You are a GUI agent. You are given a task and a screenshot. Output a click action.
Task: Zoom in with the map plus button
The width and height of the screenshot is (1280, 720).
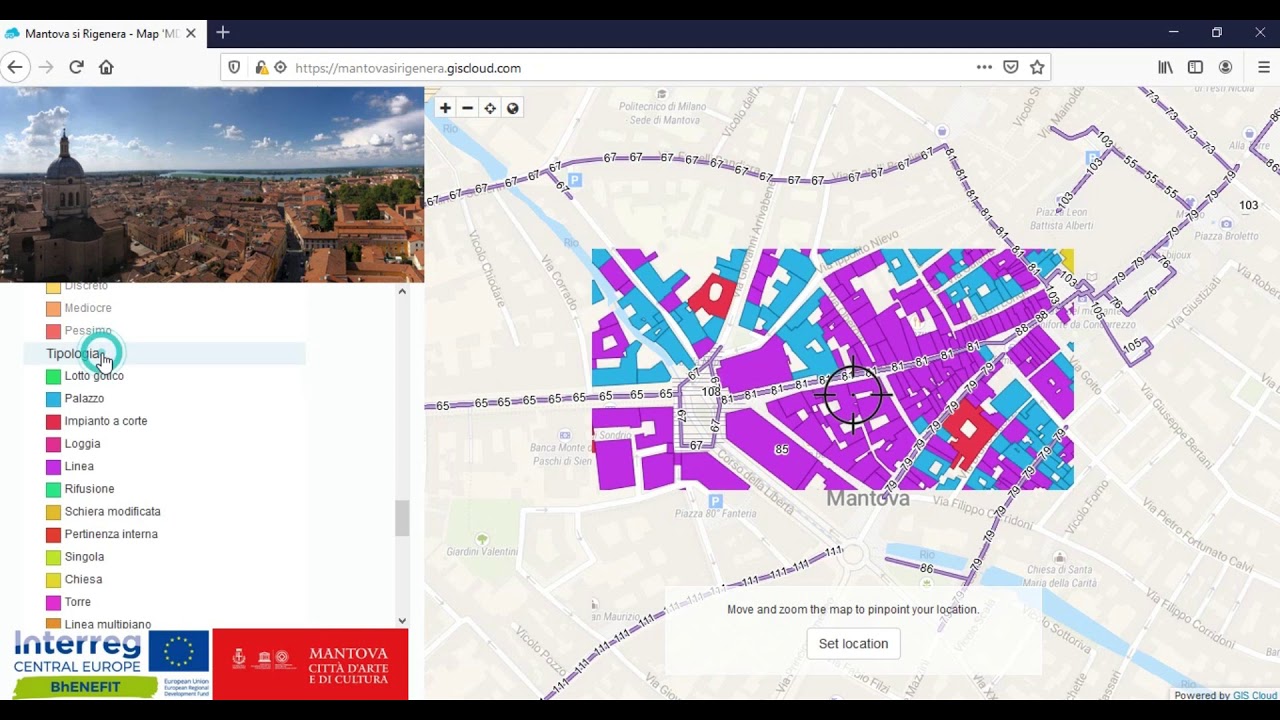click(445, 108)
